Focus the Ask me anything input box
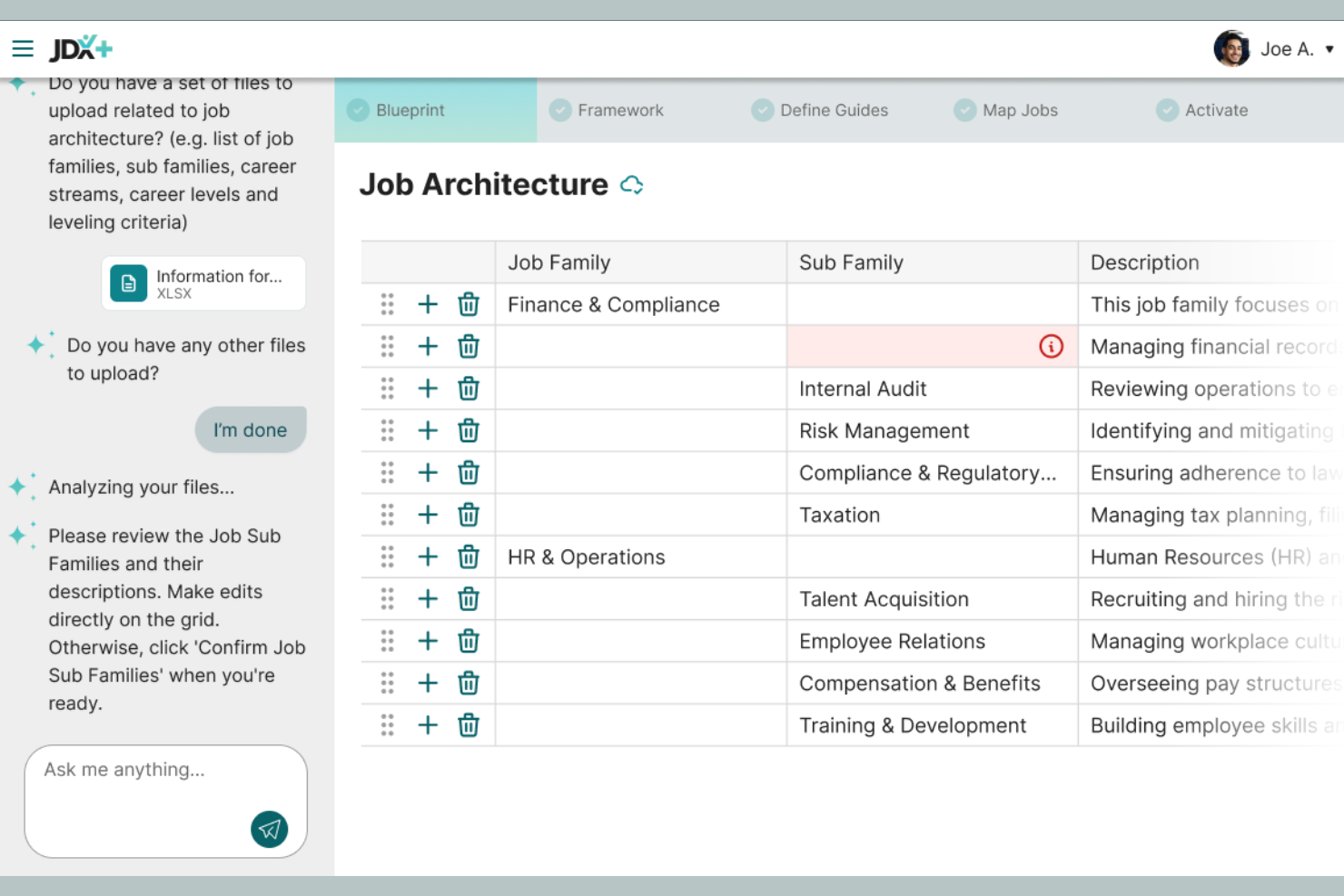The image size is (1344, 896). [166, 802]
